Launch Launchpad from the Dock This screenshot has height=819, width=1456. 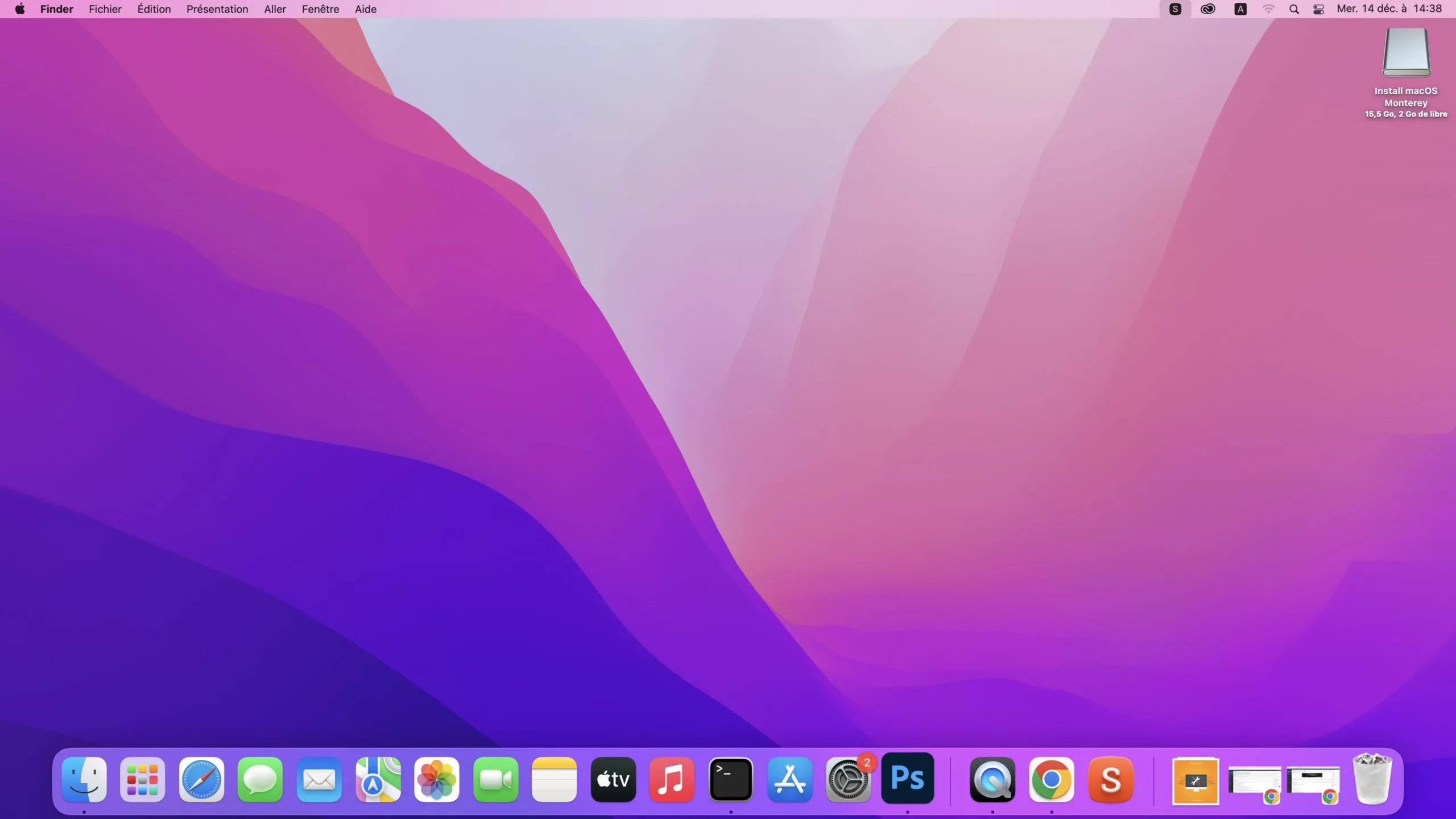[x=143, y=780]
